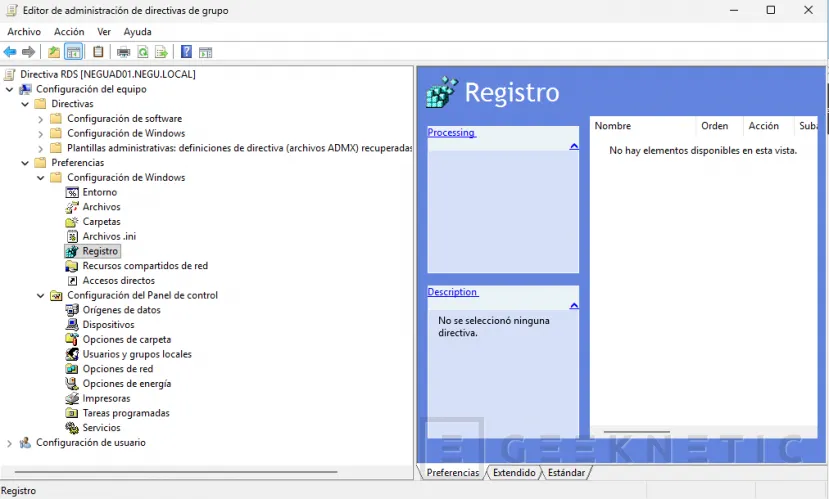This screenshot has width=829, height=499.
Task: Open Help with the blue question mark icon
Action: point(186,52)
